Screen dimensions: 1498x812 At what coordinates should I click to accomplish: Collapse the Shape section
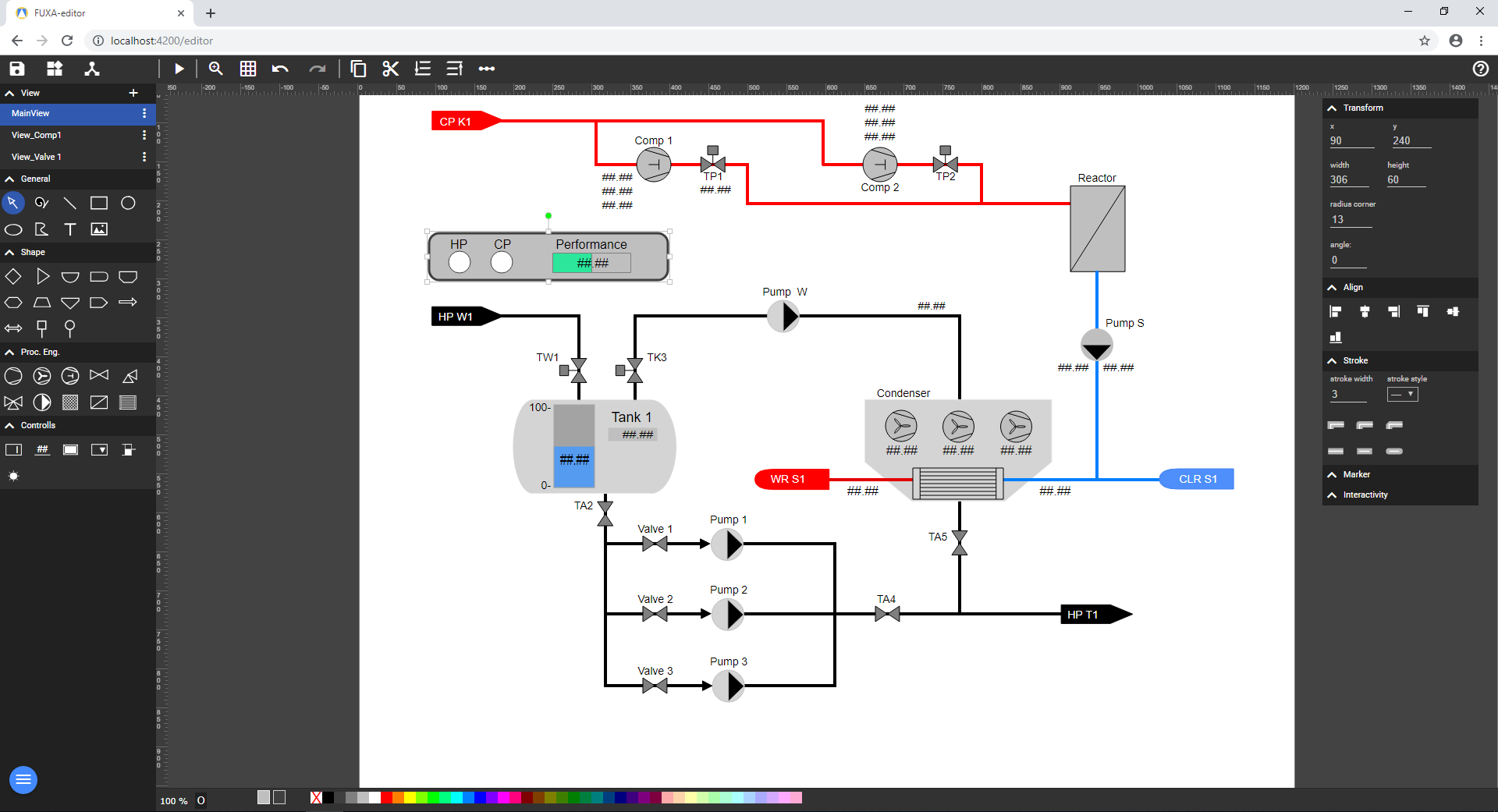click(x=9, y=252)
